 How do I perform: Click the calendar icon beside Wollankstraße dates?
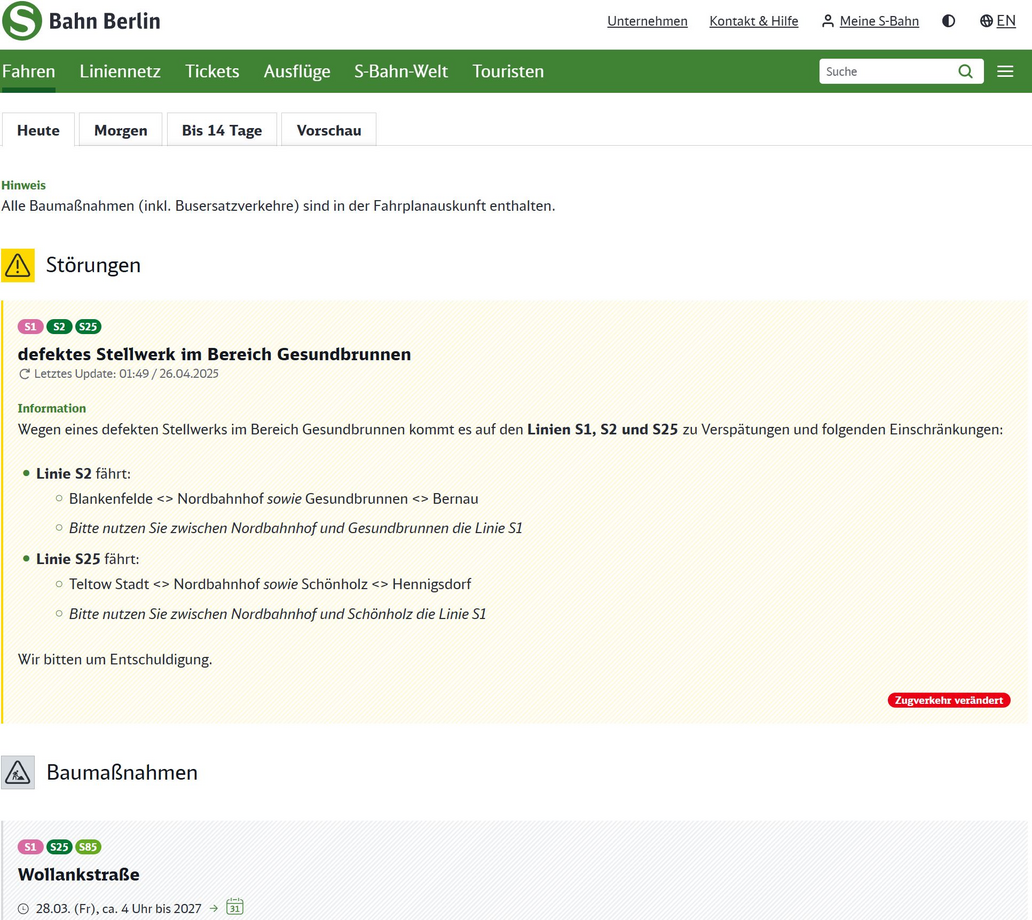point(235,907)
